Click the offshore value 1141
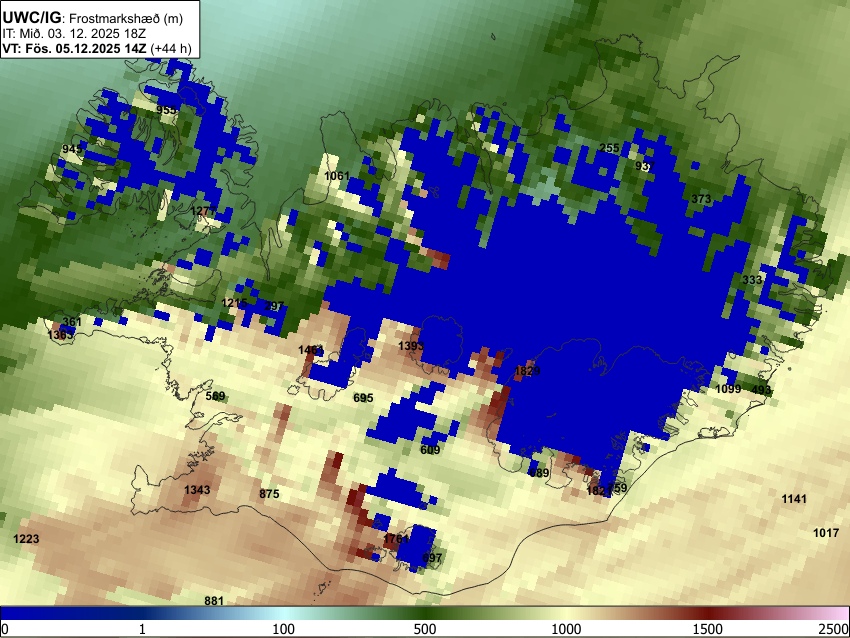Viewport: 850px width, 638px height. 794,499
